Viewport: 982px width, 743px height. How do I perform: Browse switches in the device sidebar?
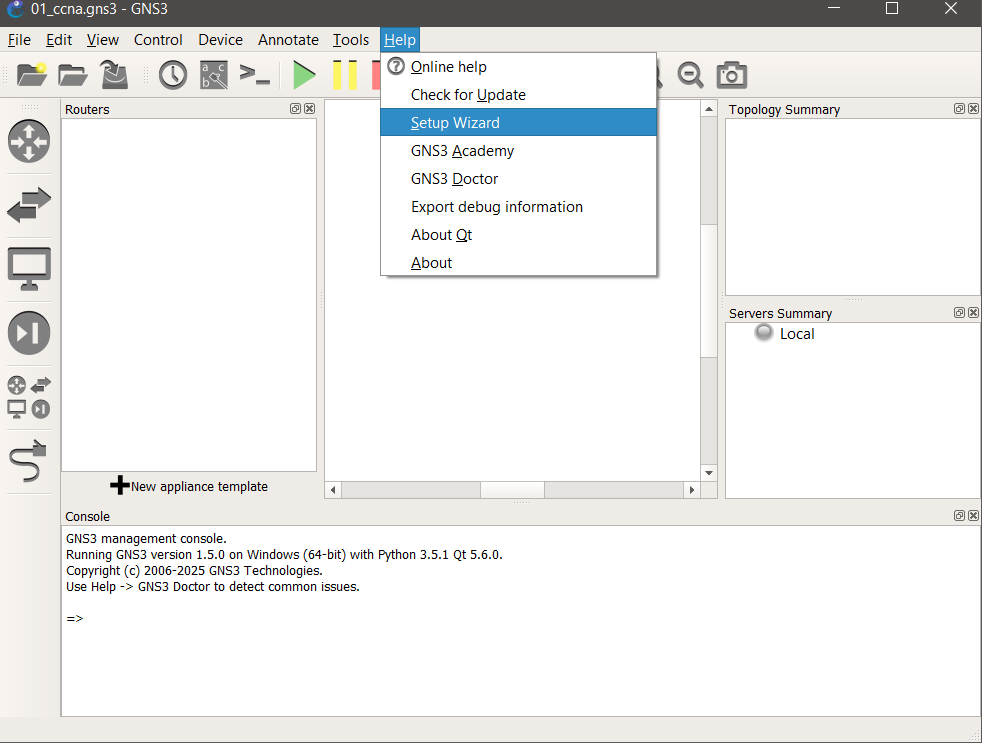[x=29, y=205]
